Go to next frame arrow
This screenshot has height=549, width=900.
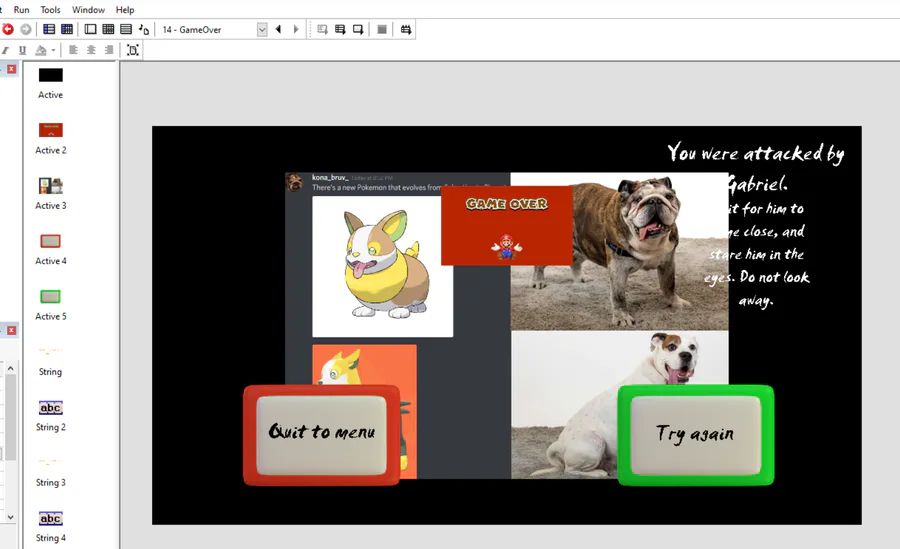(x=296, y=29)
